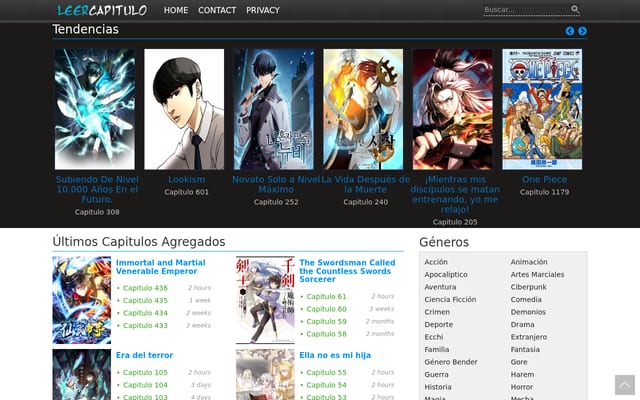
Task: Select the Aventura genre
Action: pos(440,287)
